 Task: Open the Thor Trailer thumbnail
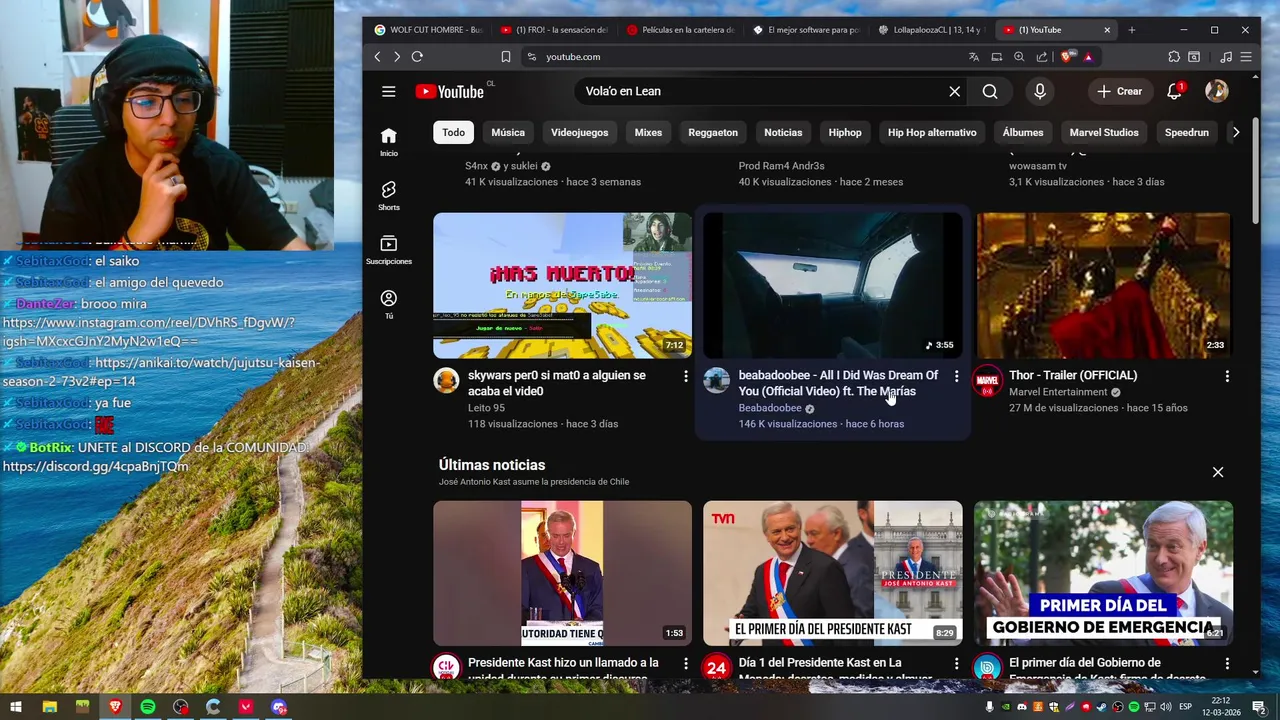pyautogui.click(x=1104, y=285)
